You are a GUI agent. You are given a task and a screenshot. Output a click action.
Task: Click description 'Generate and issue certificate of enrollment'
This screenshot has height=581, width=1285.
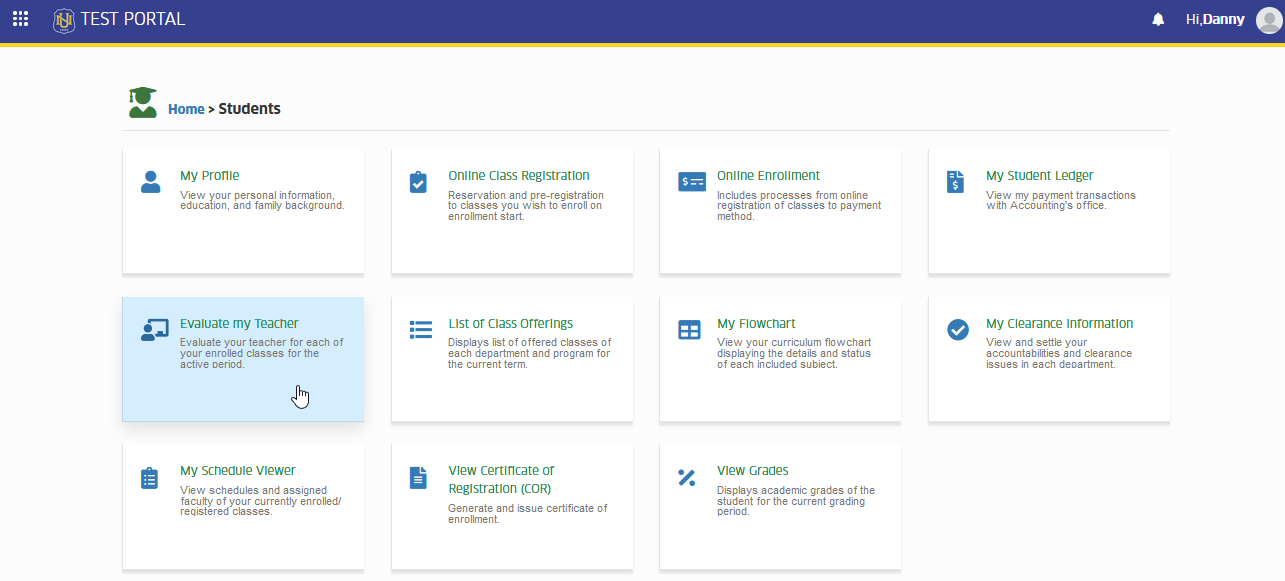528,514
